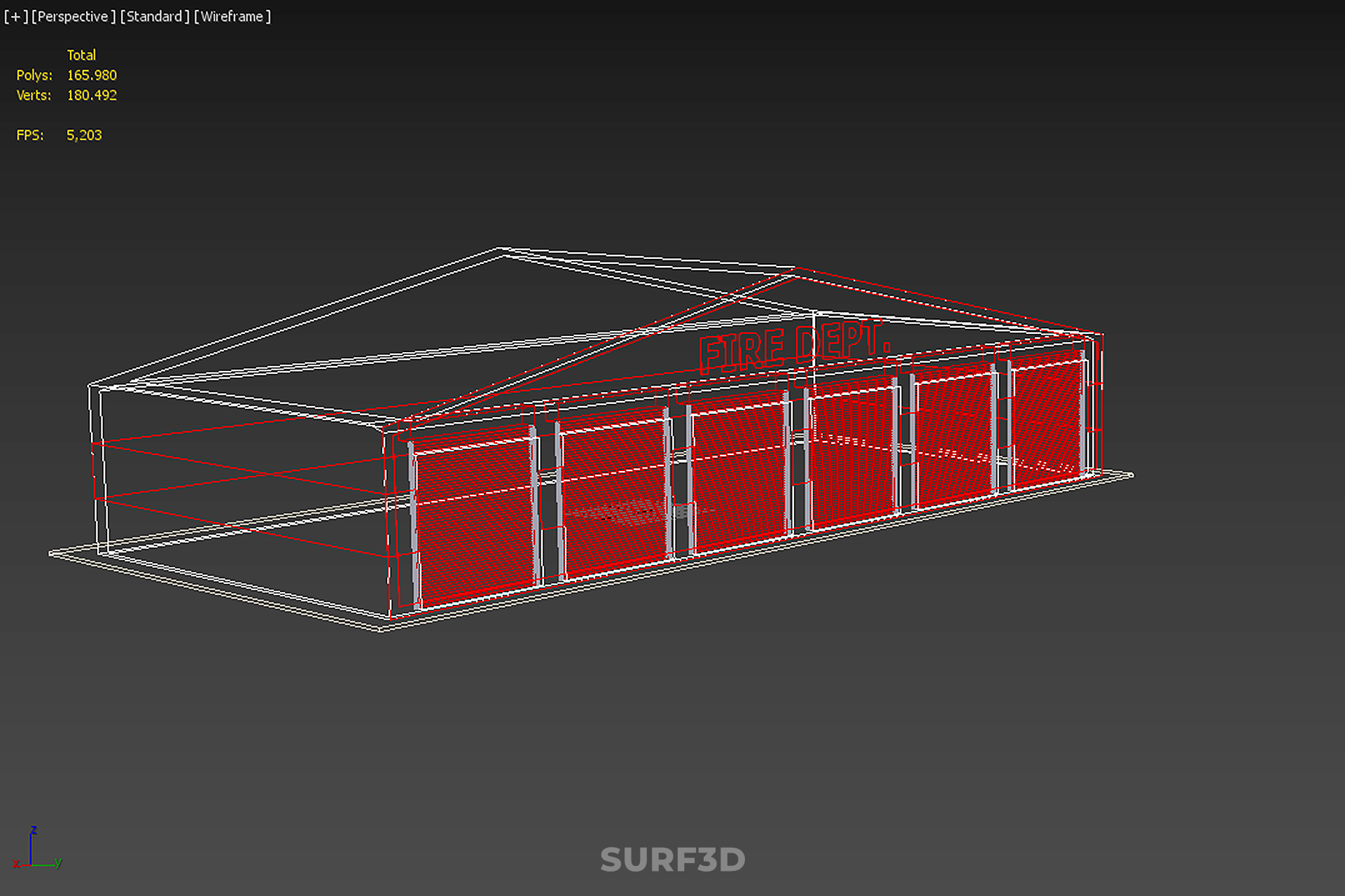Select the fifth garage door from left
1345x896 pixels.
(954, 434)
